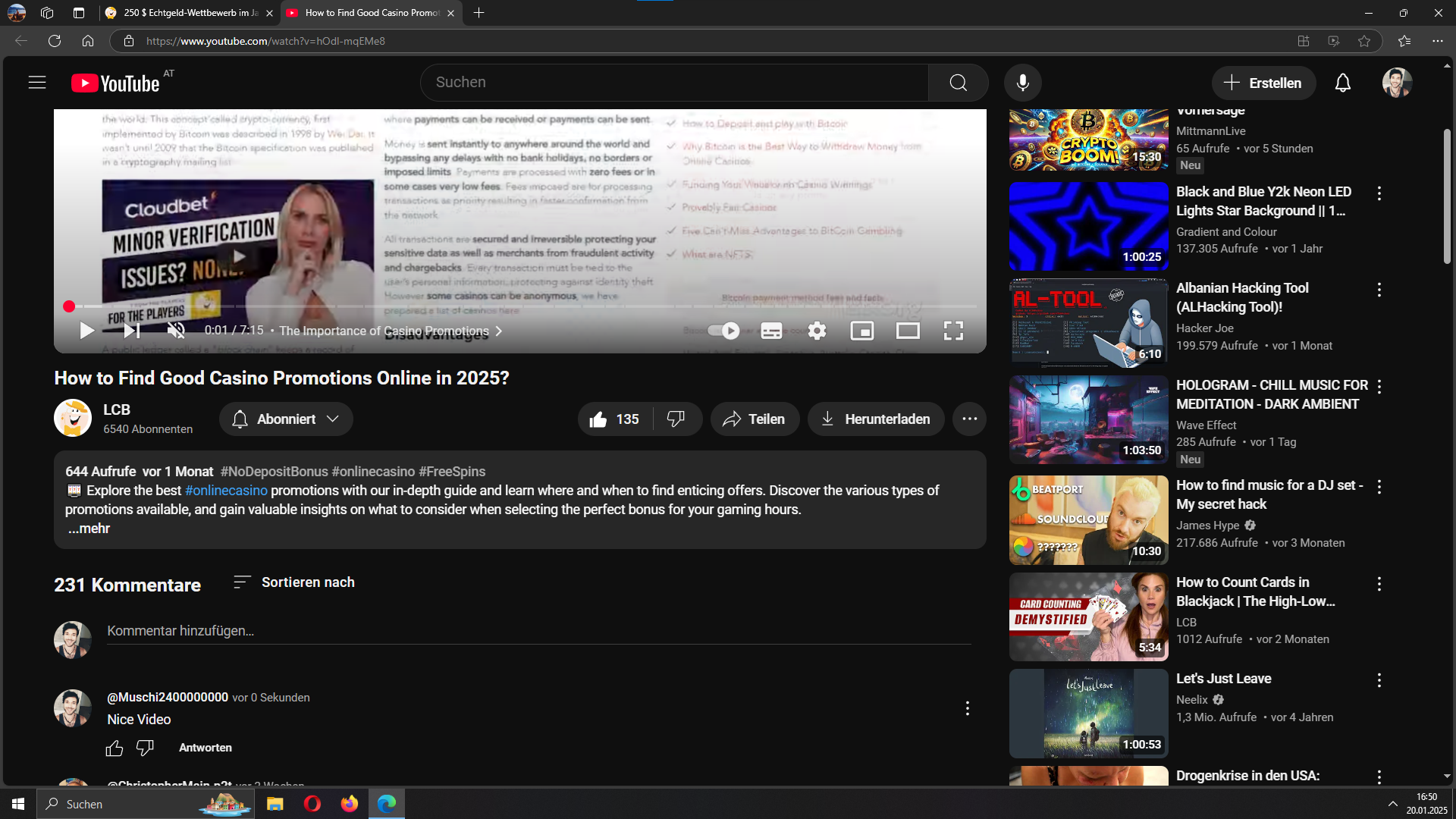The height and width of the screenshot is (819, 1456).
Task: Play the video
Action: (x=87, y=331)
